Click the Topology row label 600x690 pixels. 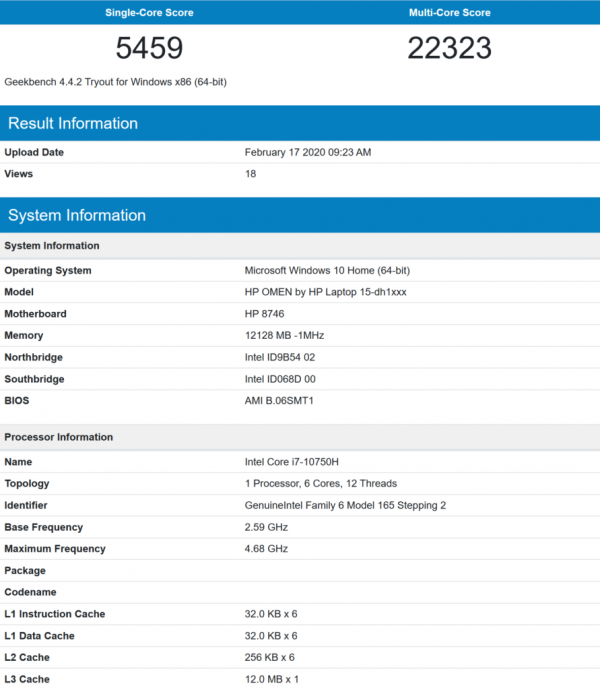coord(27,484)
